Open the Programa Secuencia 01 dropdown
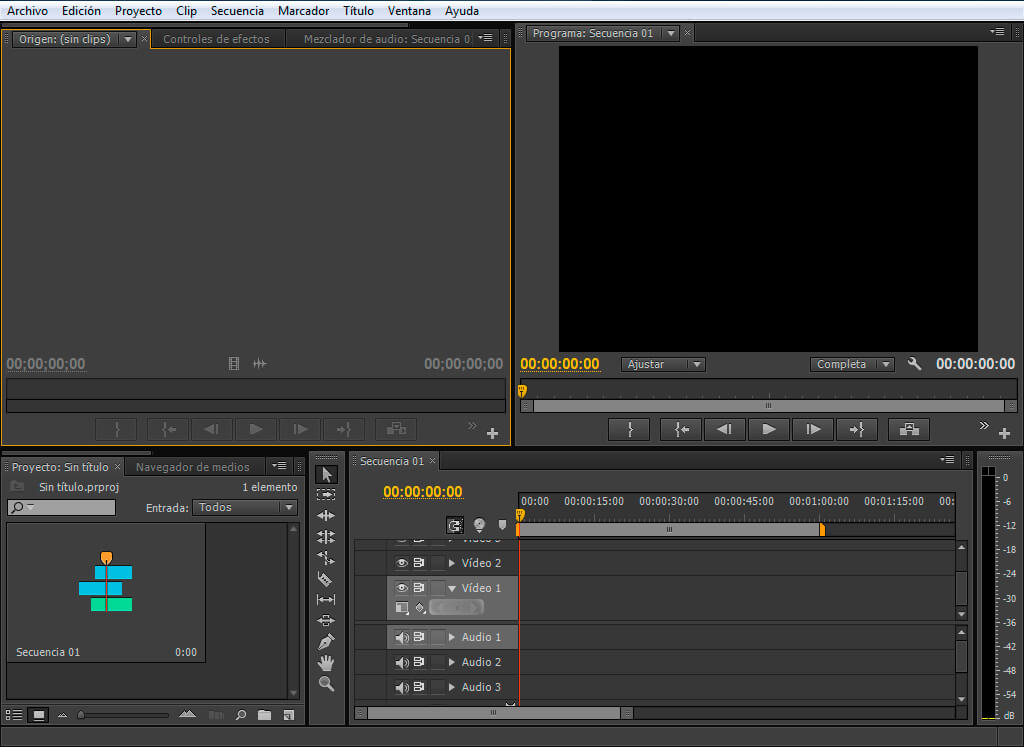Image resolution: width=1024 pixels, height=747 pixels. (671, 33)
